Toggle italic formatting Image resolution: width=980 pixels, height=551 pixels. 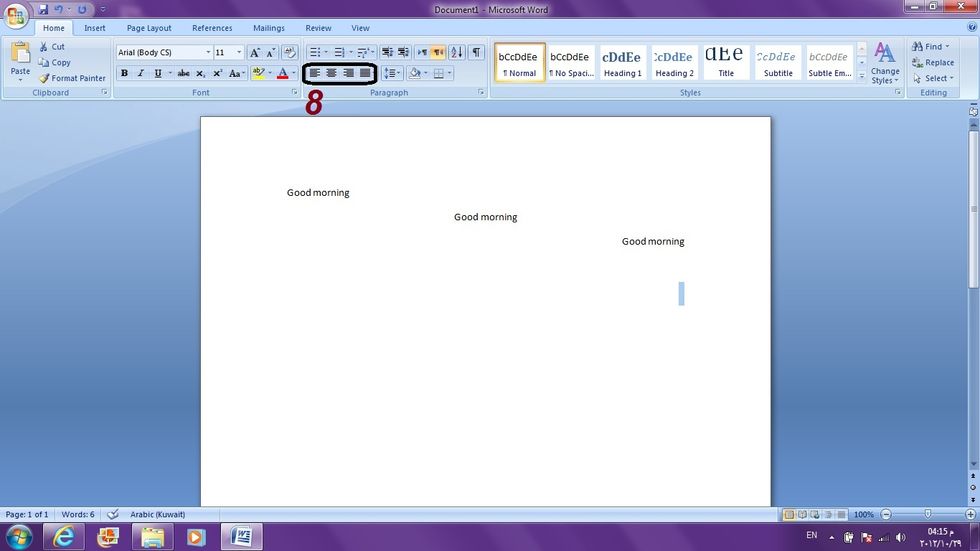coord(140,73)
